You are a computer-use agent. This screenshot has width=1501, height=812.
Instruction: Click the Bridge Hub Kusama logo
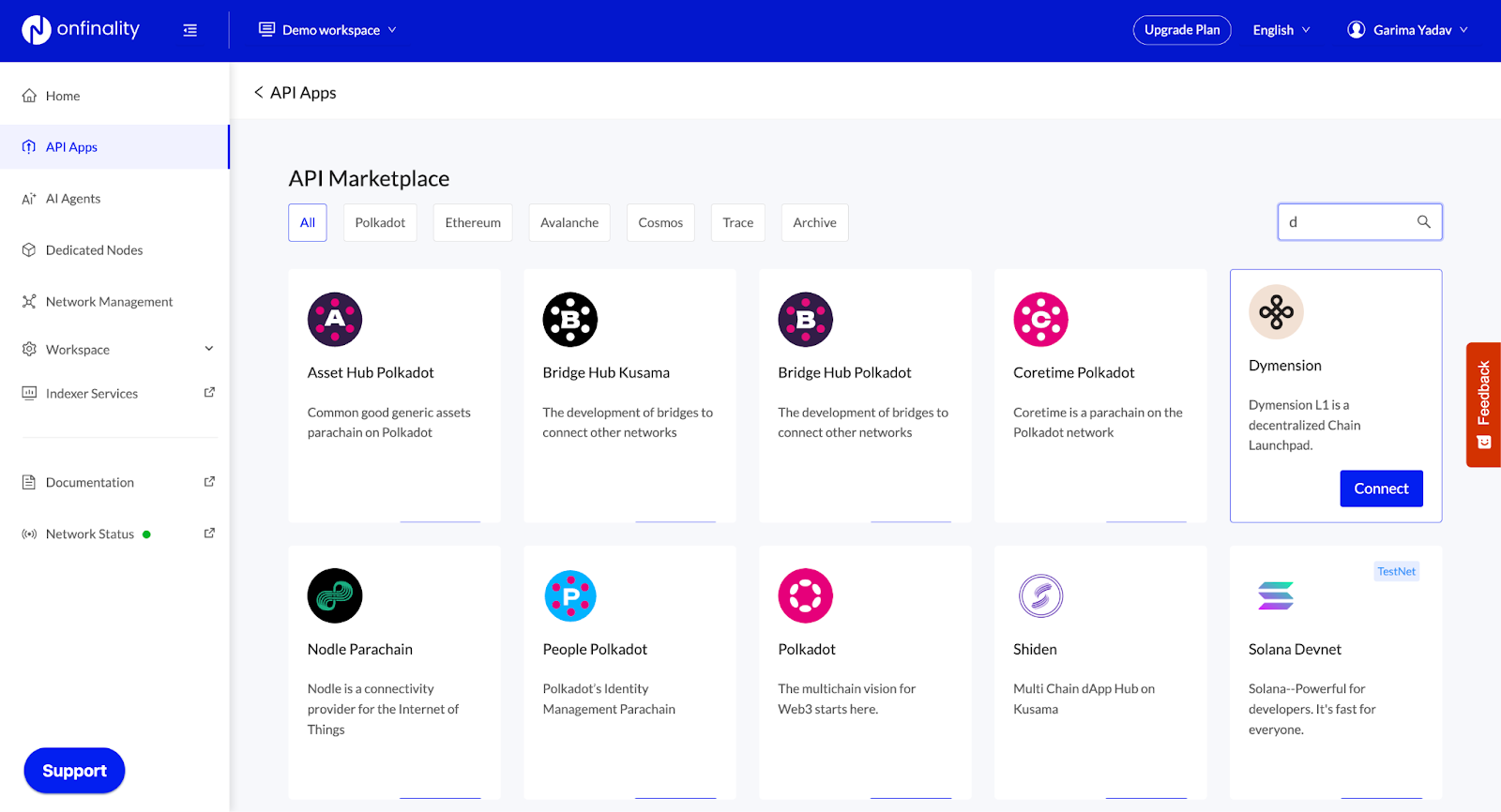click(x=570, y=320)
